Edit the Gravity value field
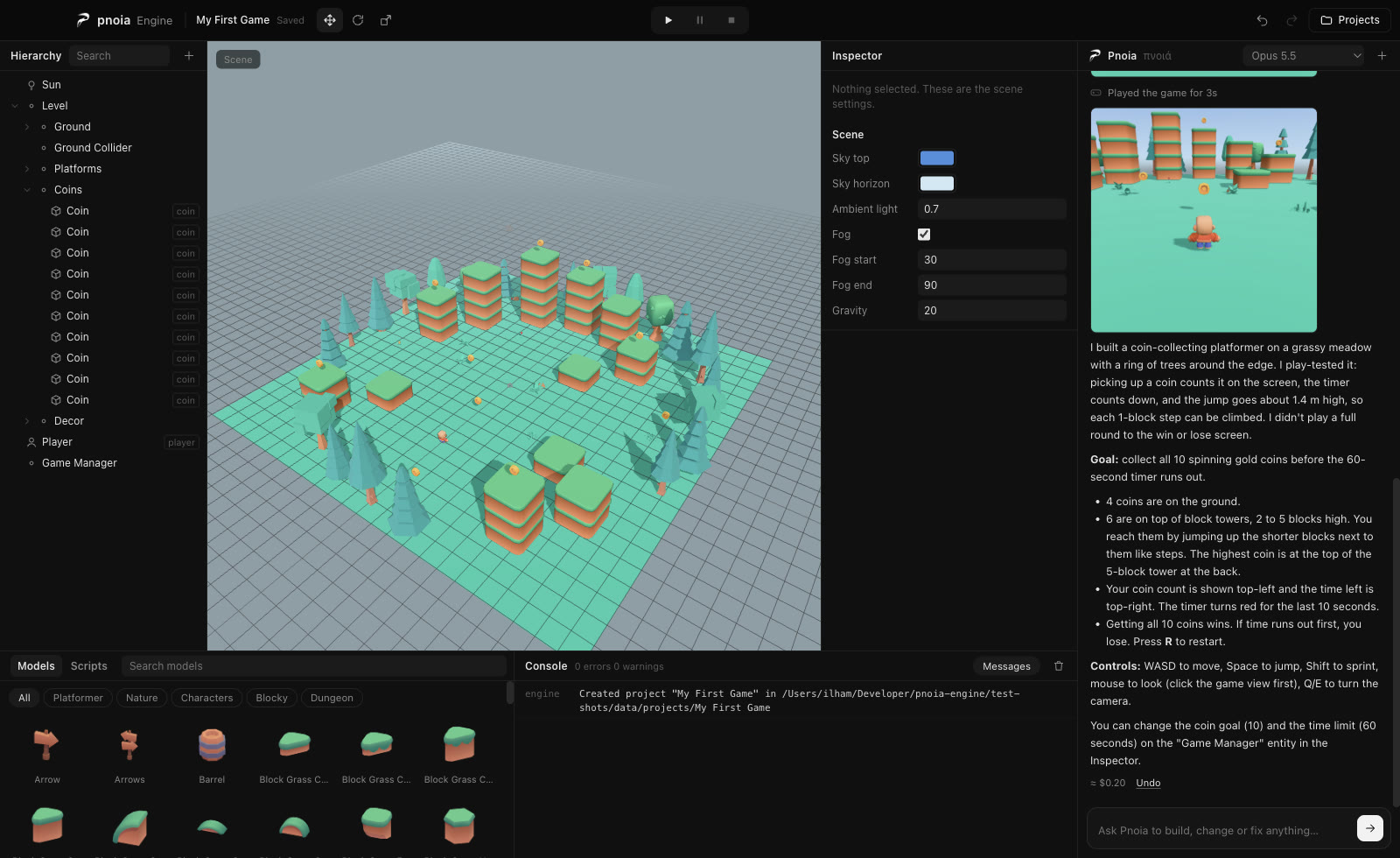 click(992, 311)
